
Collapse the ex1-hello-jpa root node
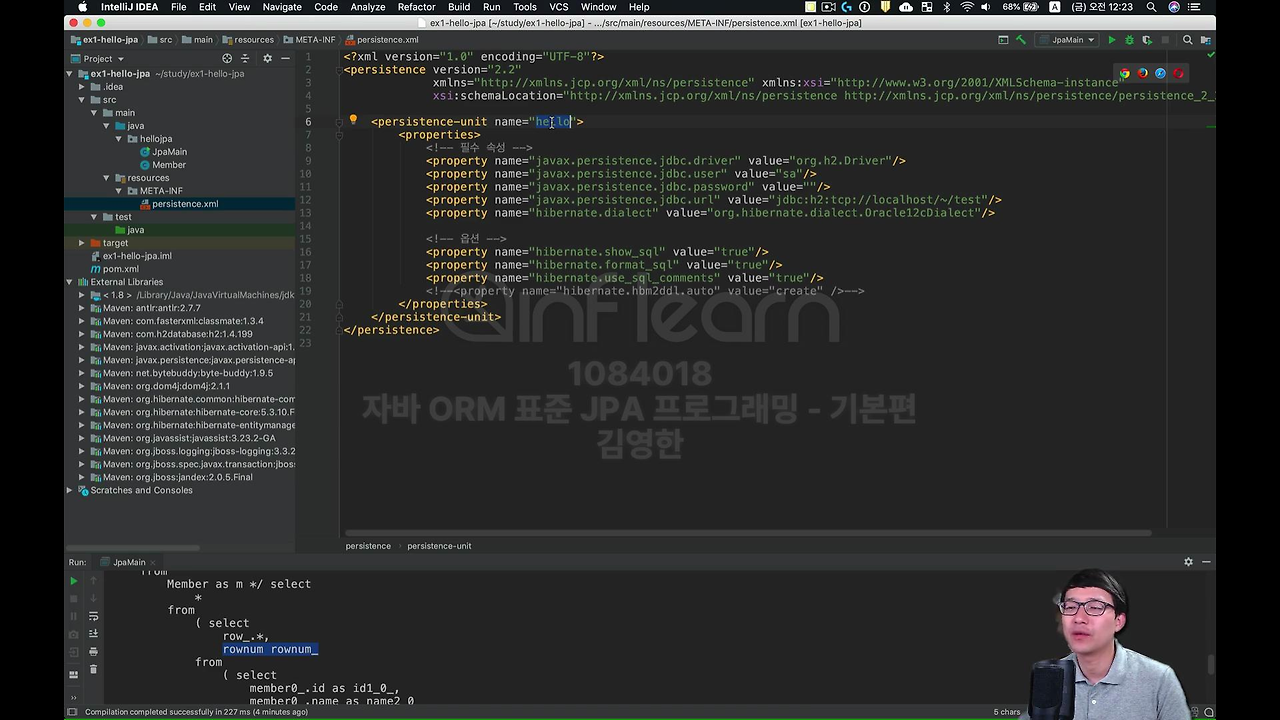tap(70, 74)
